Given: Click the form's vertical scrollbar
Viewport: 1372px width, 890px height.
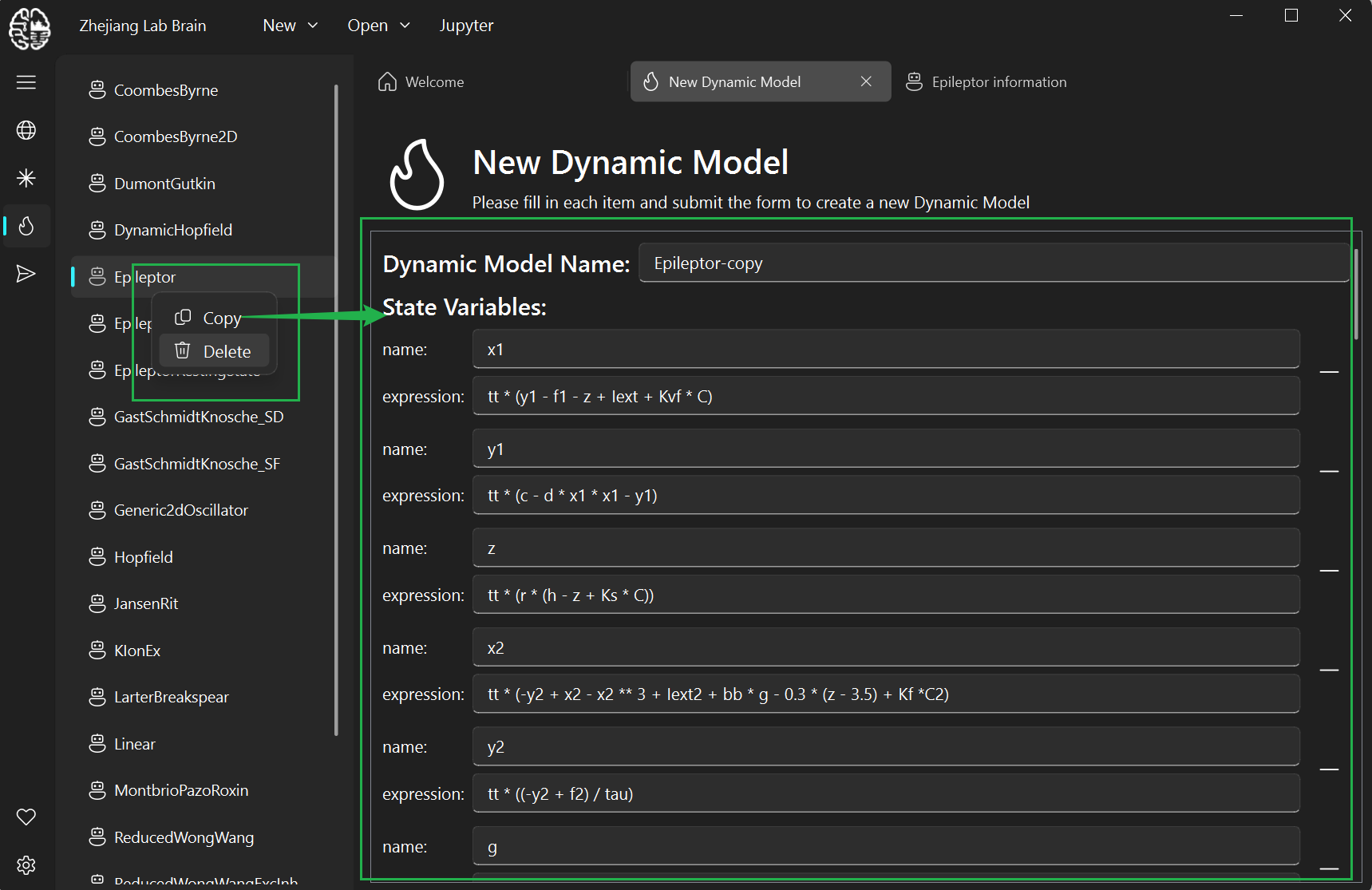Looking at the screenshot, I should click(x=1355, y=294).
